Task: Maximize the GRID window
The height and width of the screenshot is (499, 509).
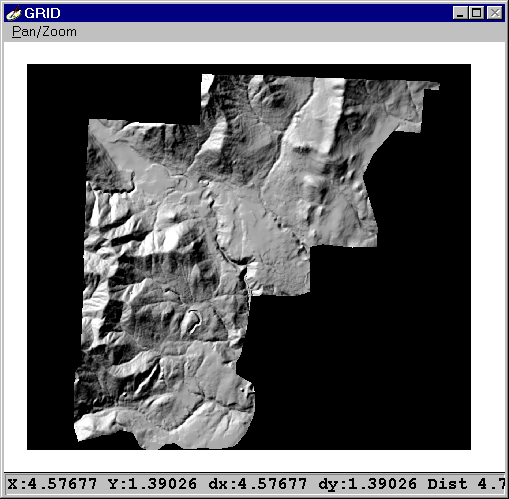Action: click(x=477, y=13)
